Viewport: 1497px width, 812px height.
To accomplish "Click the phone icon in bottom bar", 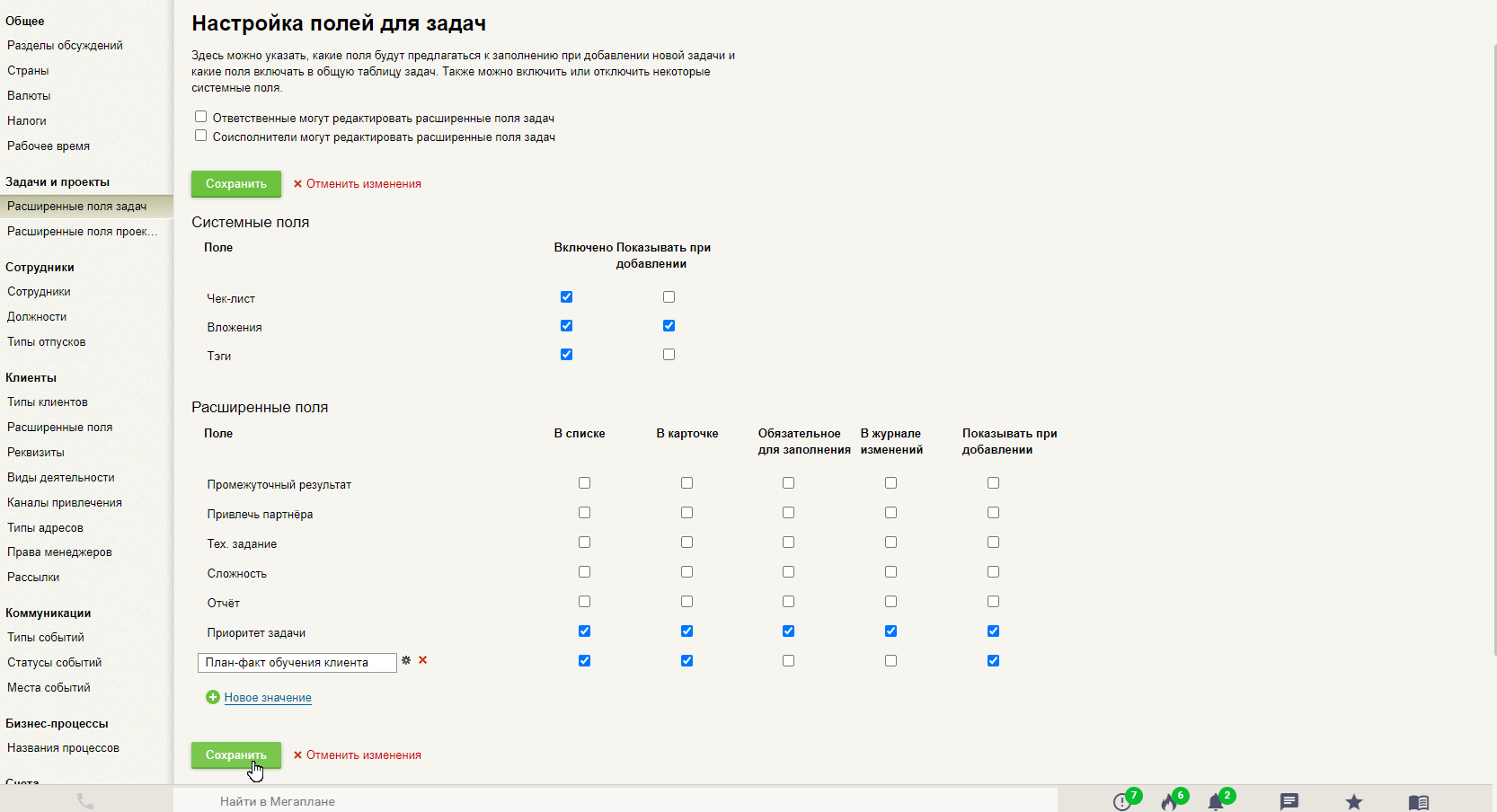I will 85,800.
